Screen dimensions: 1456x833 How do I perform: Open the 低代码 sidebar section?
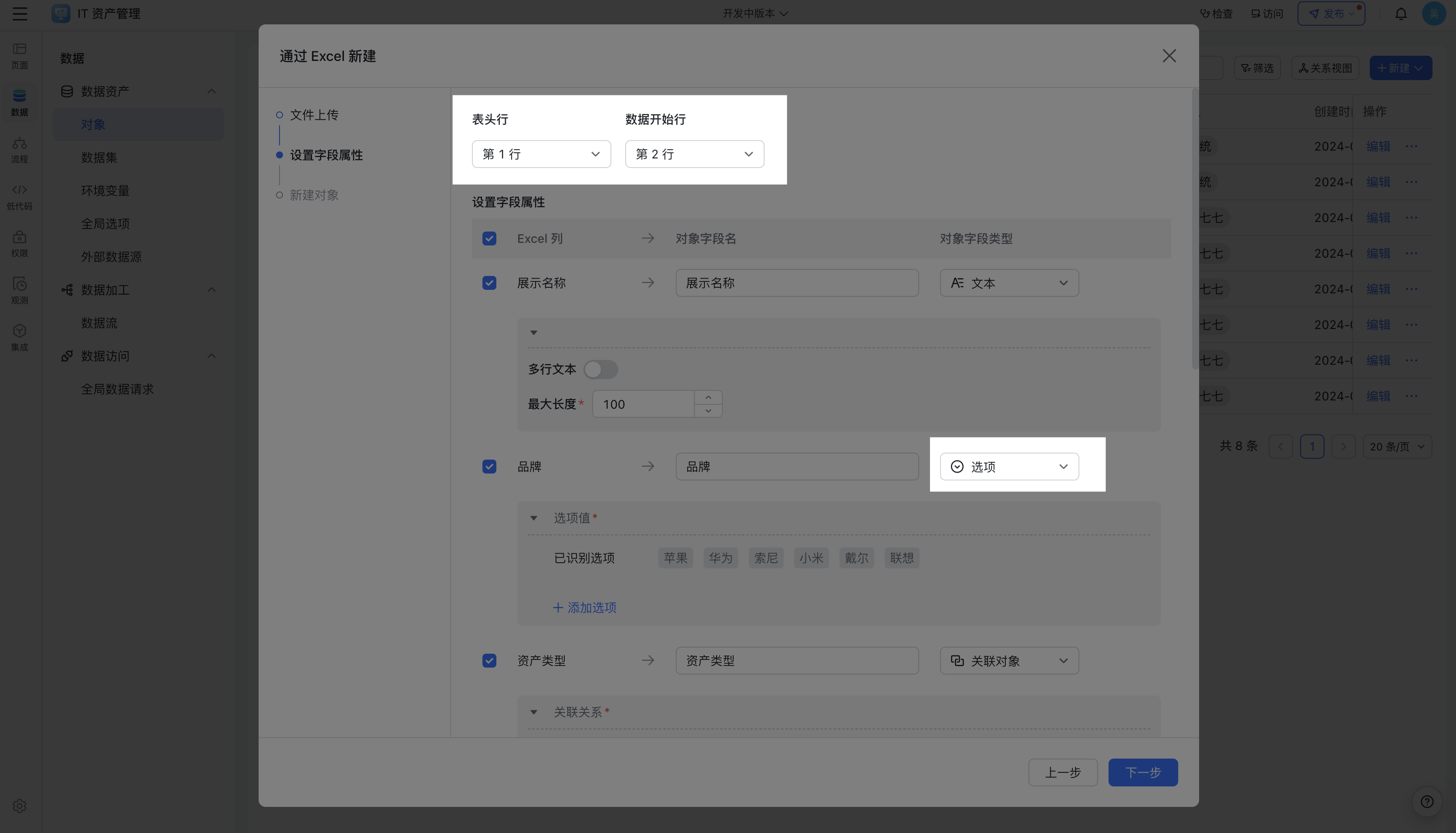20,197
